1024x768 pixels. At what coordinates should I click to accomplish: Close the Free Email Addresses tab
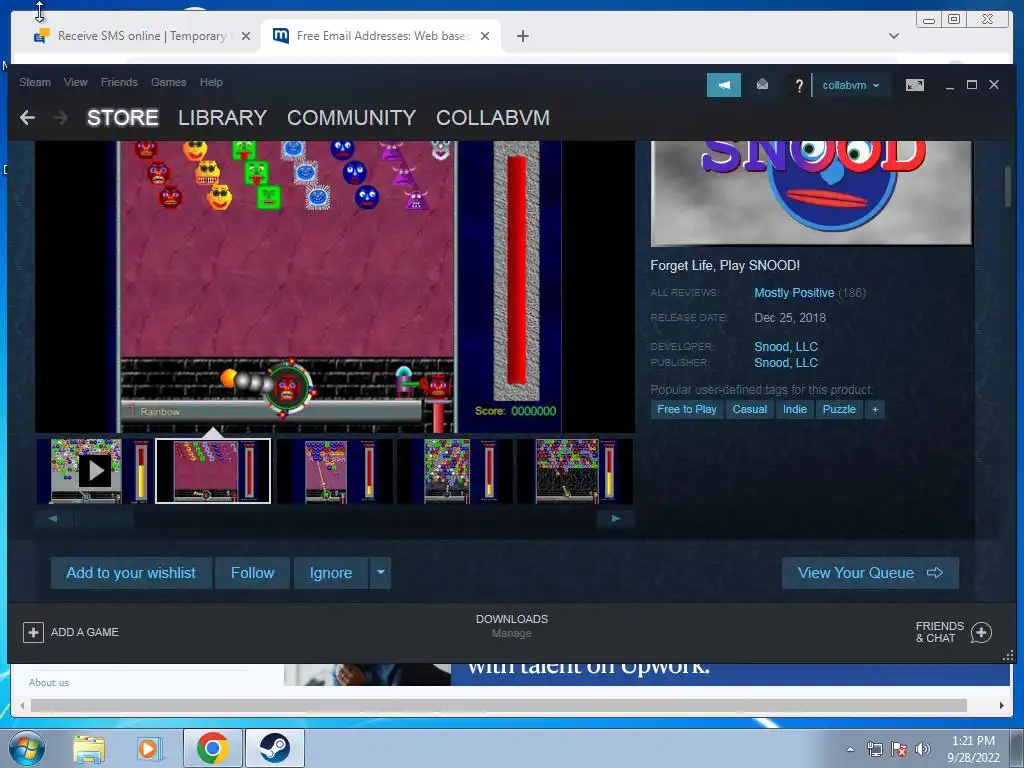[485, 36]
